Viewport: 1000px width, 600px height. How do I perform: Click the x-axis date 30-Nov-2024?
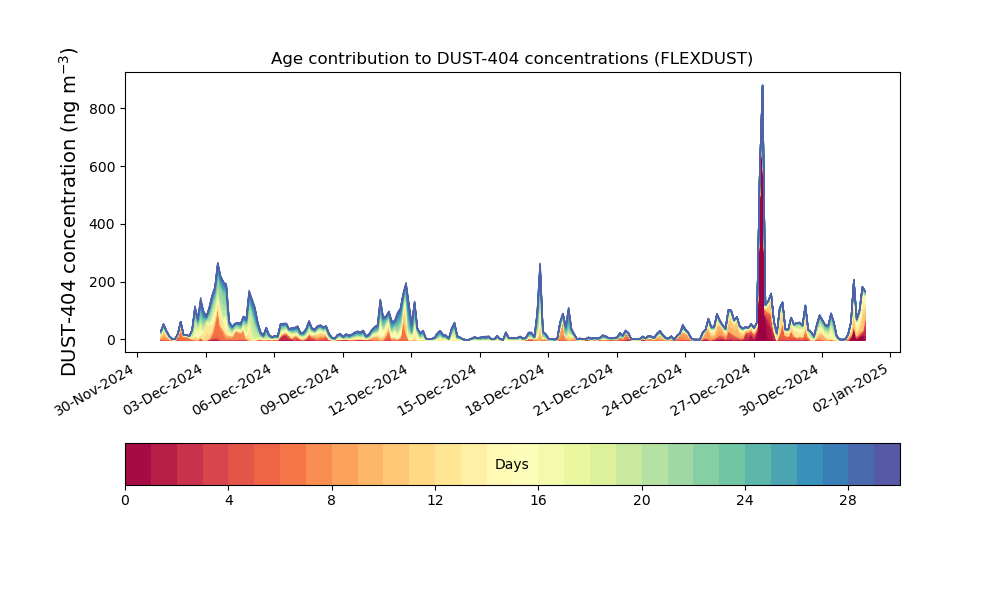[96, 389]
